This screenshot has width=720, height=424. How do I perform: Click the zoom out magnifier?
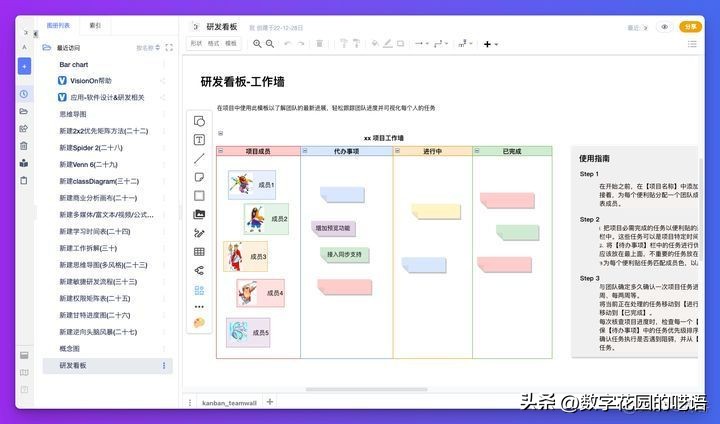(270, 44)
